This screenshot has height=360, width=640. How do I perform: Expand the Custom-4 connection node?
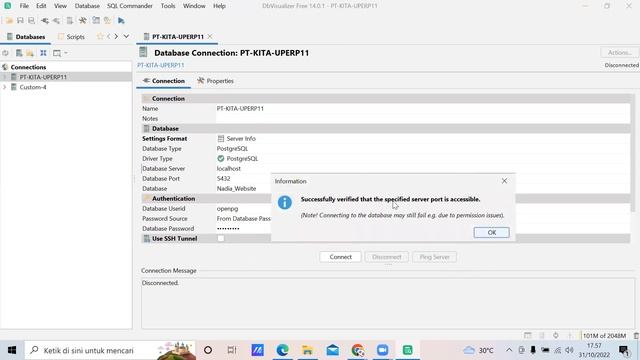coord(4,87)
